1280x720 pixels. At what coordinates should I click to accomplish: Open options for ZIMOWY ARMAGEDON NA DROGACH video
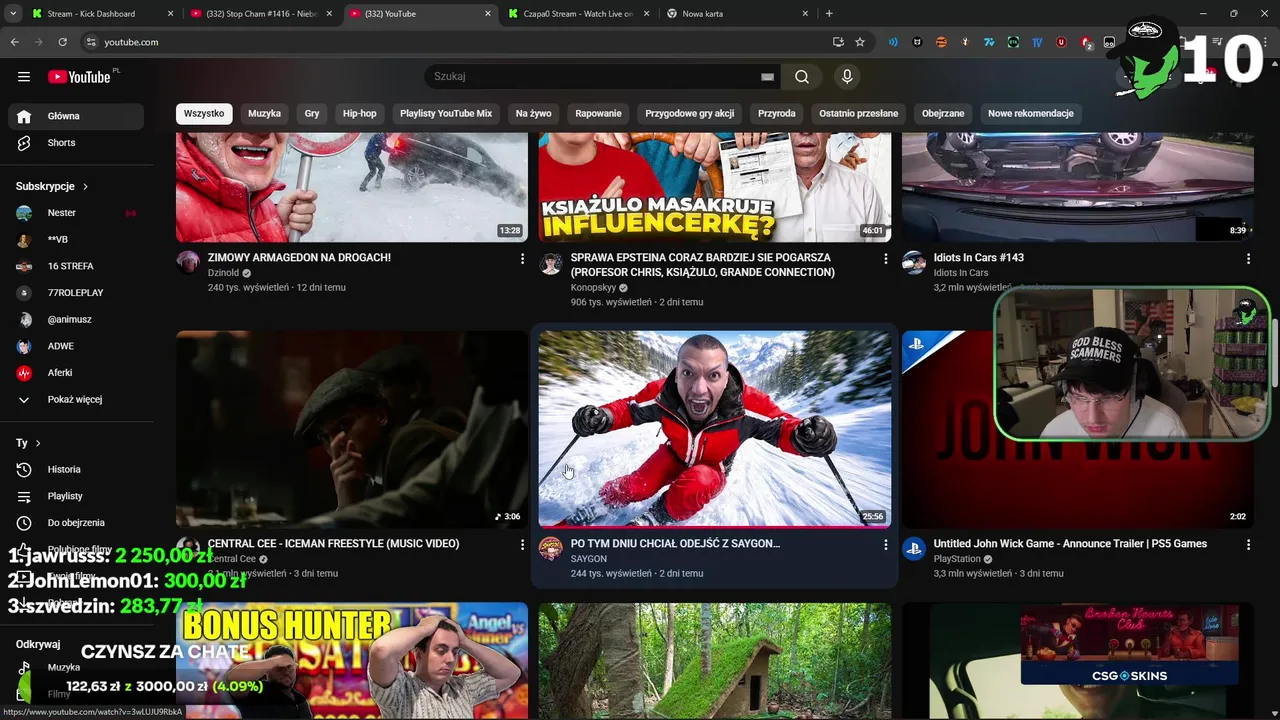click(x=522, y=259)
